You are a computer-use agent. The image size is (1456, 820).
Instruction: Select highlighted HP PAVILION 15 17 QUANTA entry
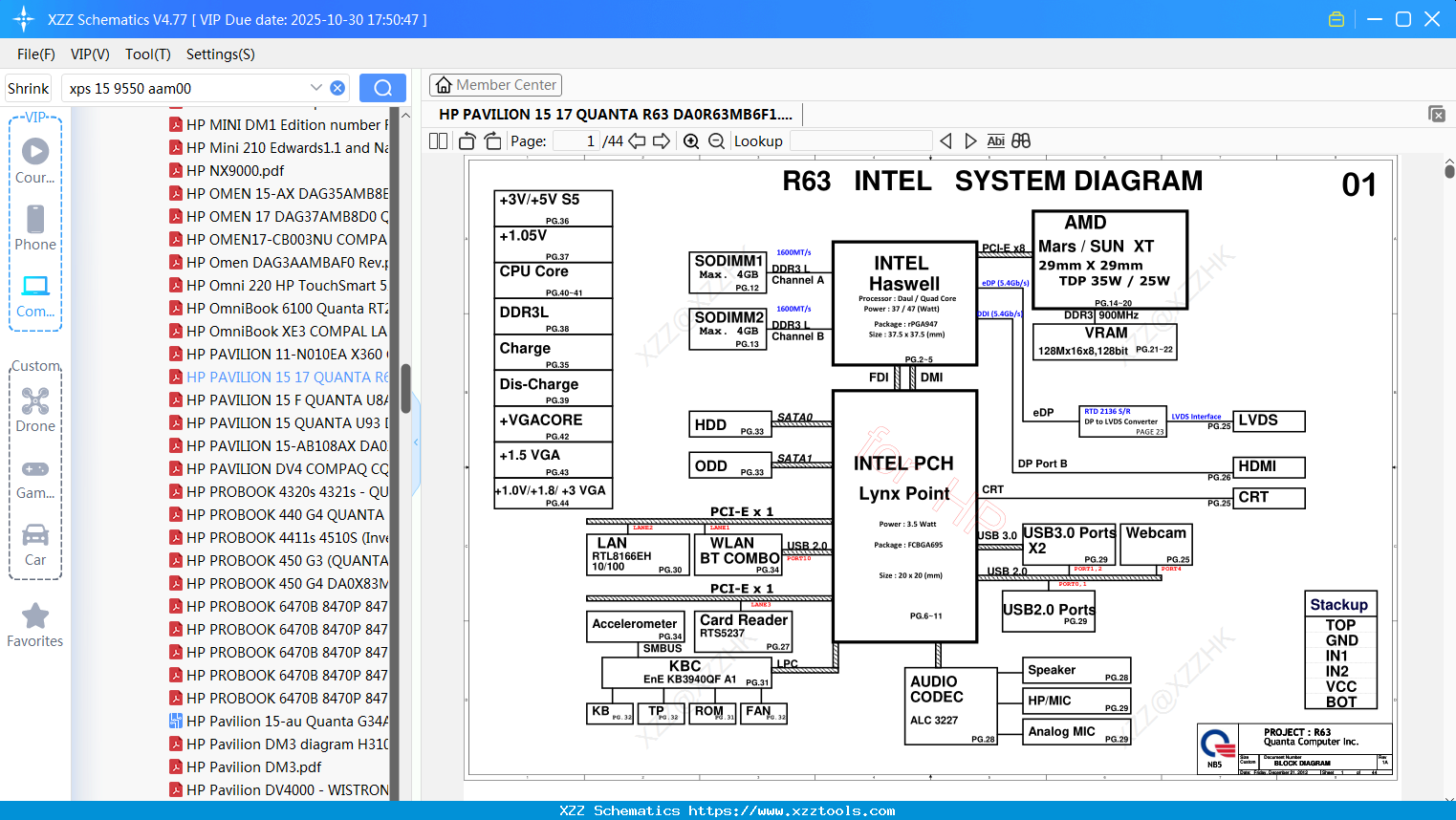coord(279,377)
